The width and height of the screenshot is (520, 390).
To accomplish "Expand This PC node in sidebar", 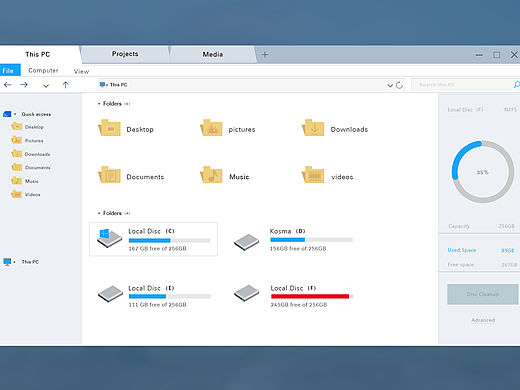I will [x=15, y=262].
